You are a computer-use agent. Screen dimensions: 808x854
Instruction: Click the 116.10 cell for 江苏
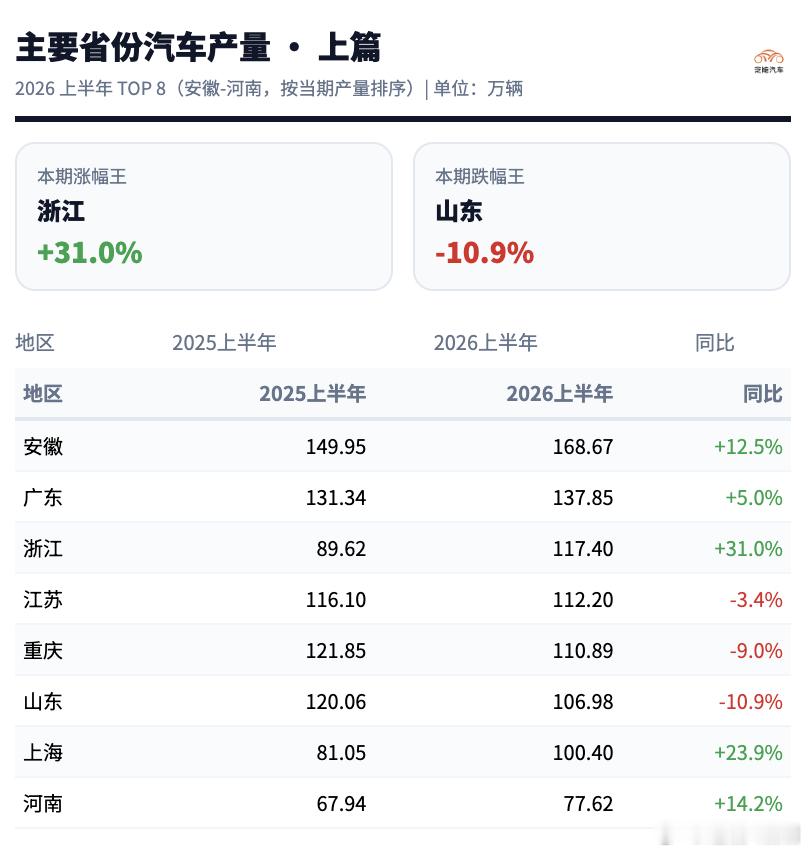click(x=336, y=600)
